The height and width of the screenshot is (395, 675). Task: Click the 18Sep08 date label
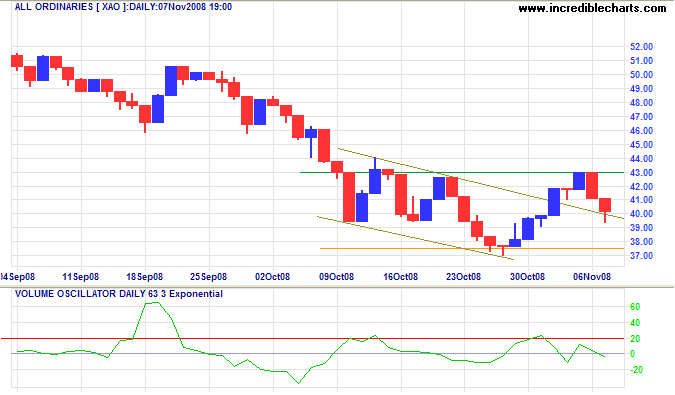[145, 277]
